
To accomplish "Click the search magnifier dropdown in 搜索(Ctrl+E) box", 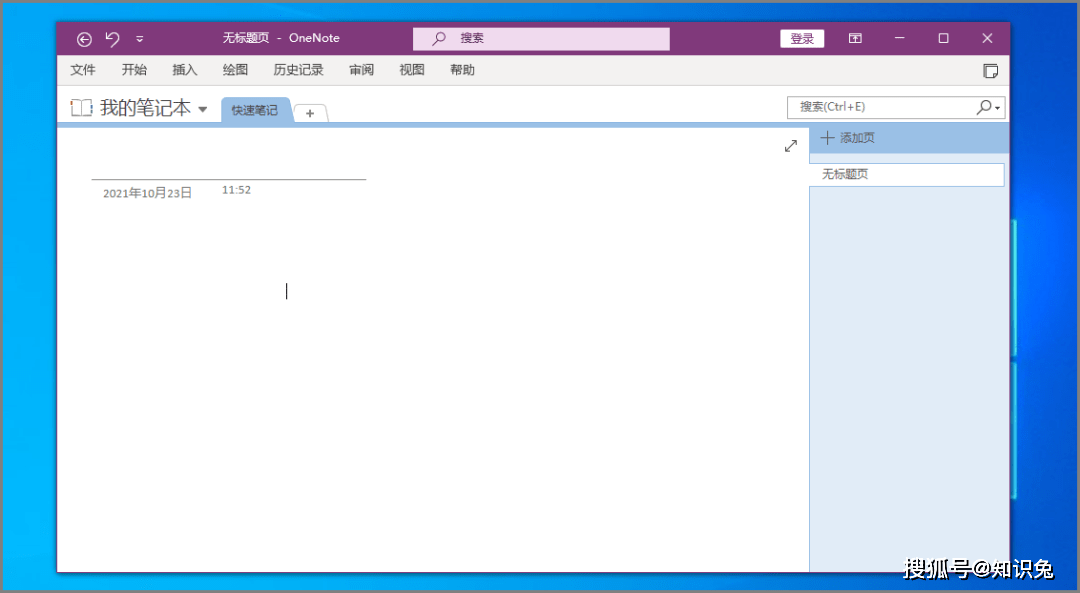I will [x=988, y=107].
